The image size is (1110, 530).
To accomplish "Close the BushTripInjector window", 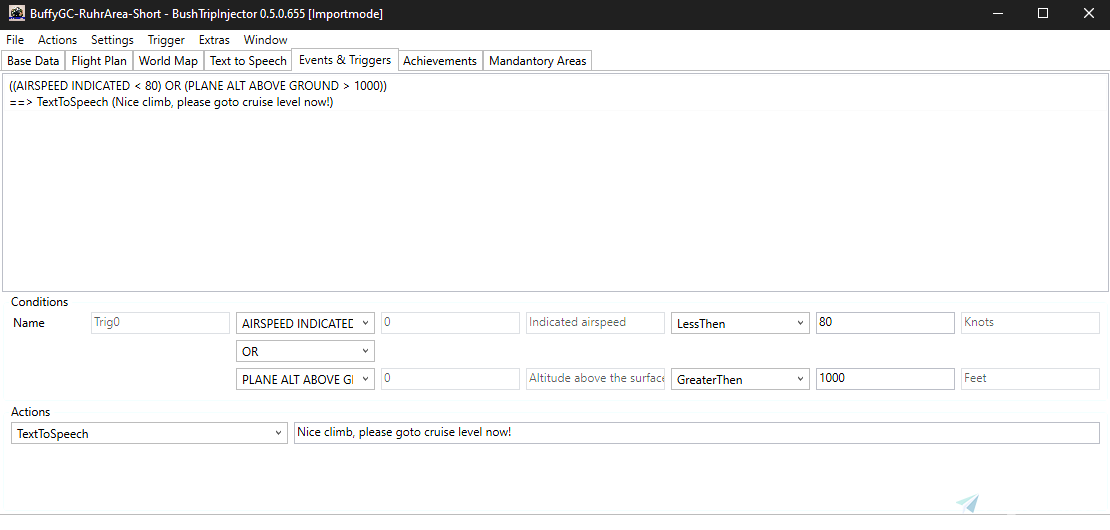I will (x=1086, y=14).
